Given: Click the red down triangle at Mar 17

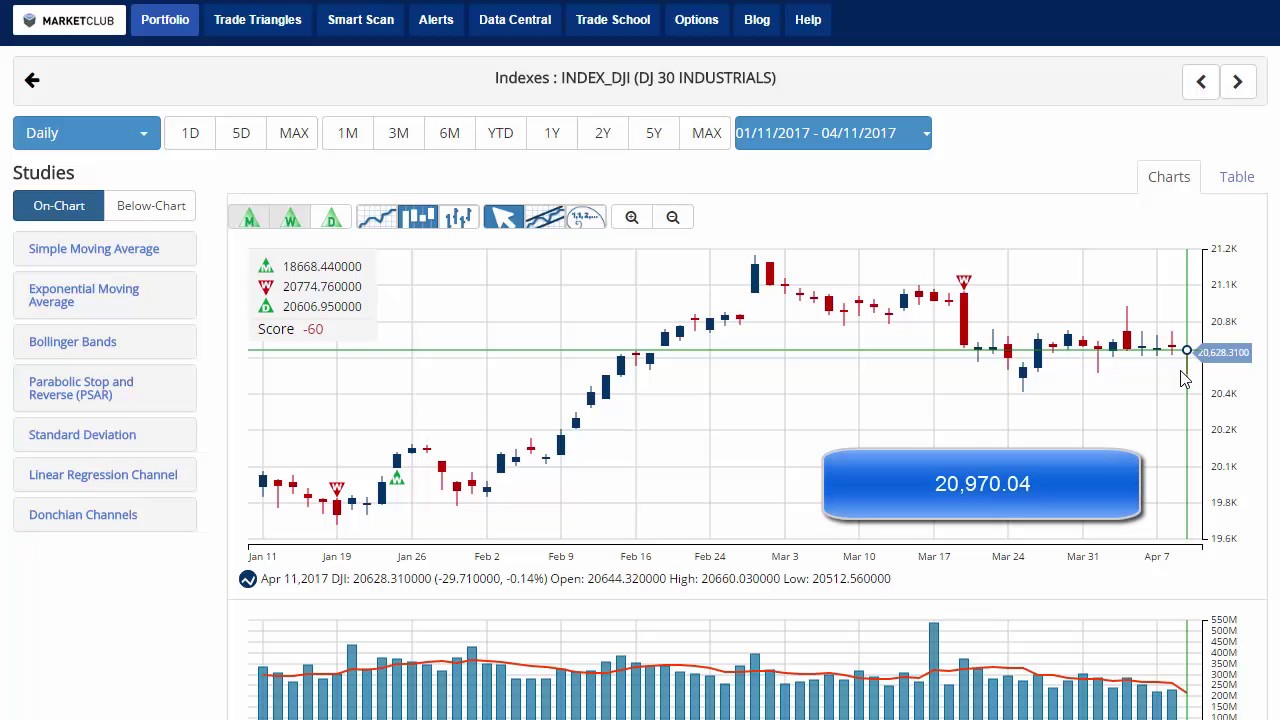Looking at the screenshot, I should pyautogui.click(x=964, y=283).
